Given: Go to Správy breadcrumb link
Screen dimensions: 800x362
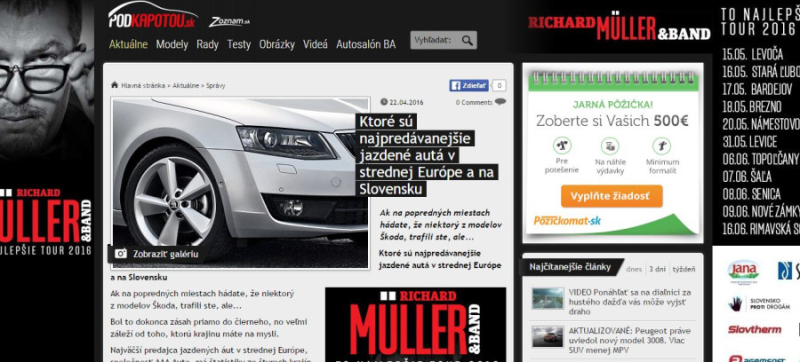Looking at the screenshot, I should tap(216, 86).
